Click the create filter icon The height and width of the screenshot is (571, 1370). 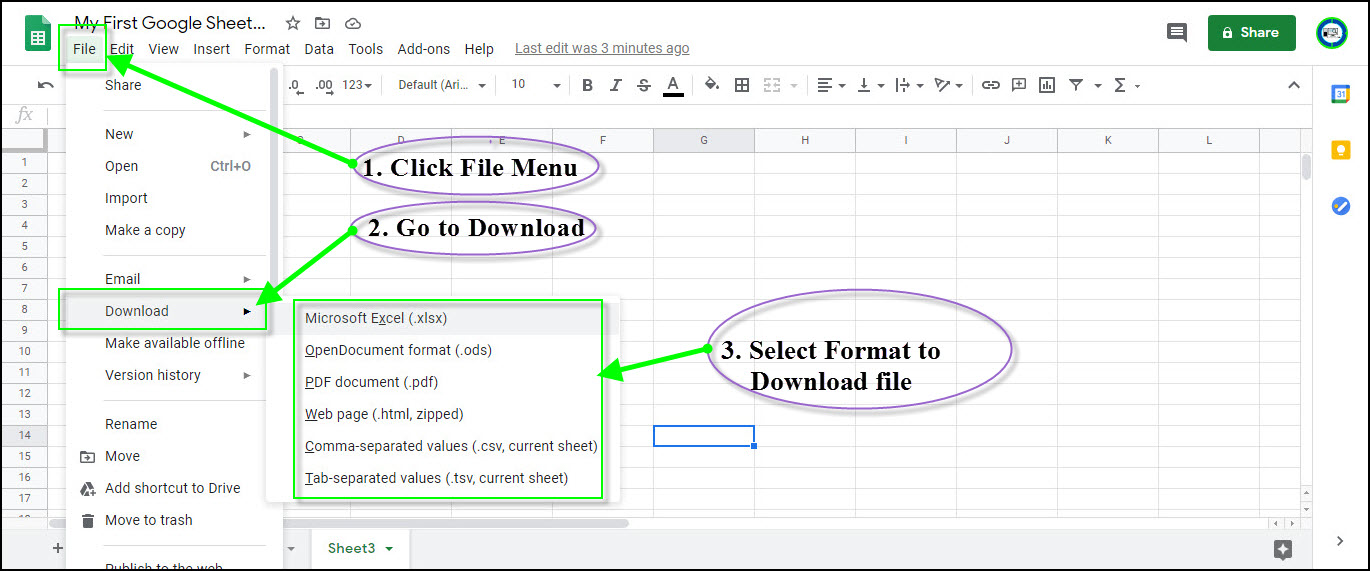click(1076, 85)
